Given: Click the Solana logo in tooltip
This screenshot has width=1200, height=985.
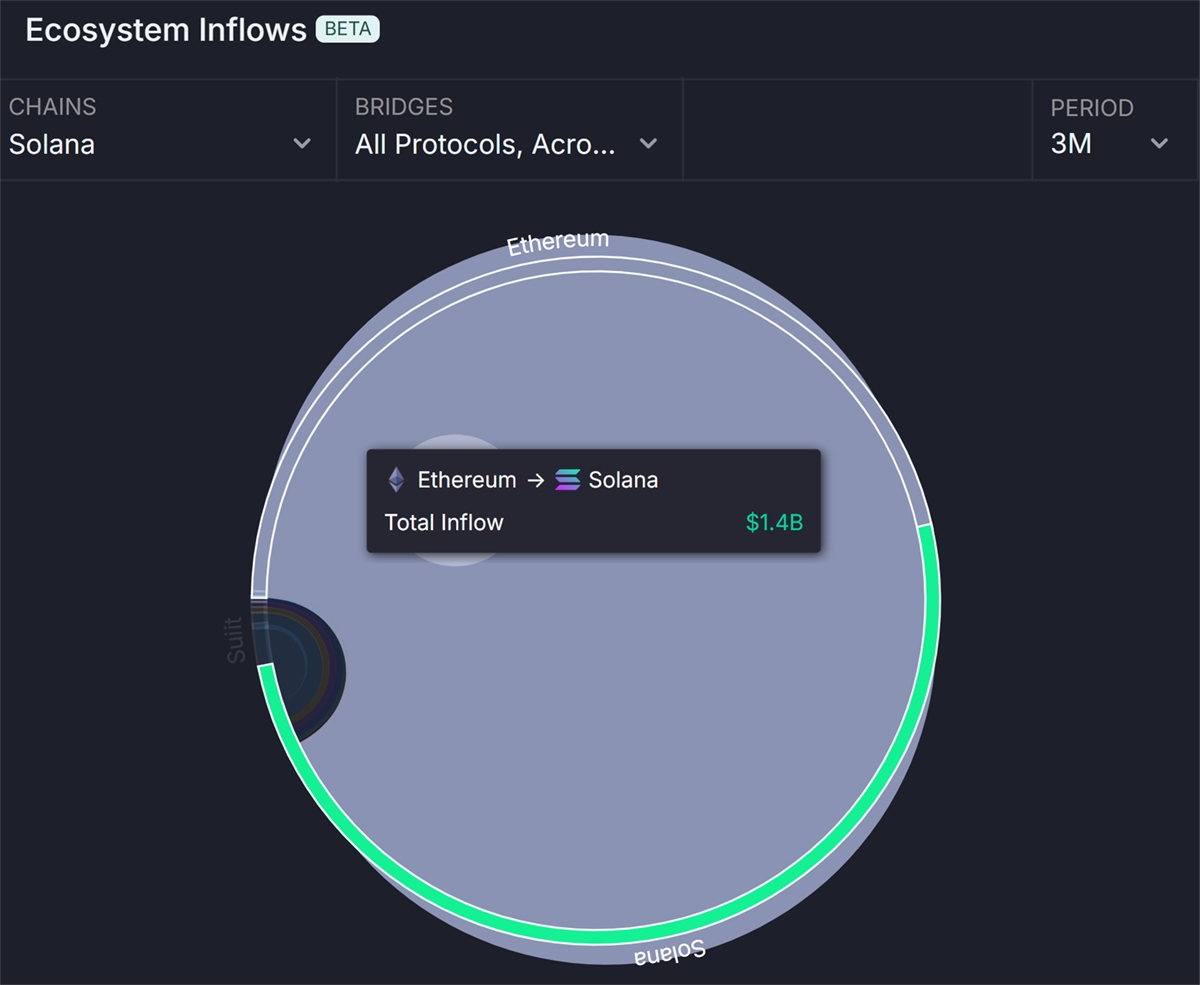Looking at the screenshot, I should click(x=567, y=480).
